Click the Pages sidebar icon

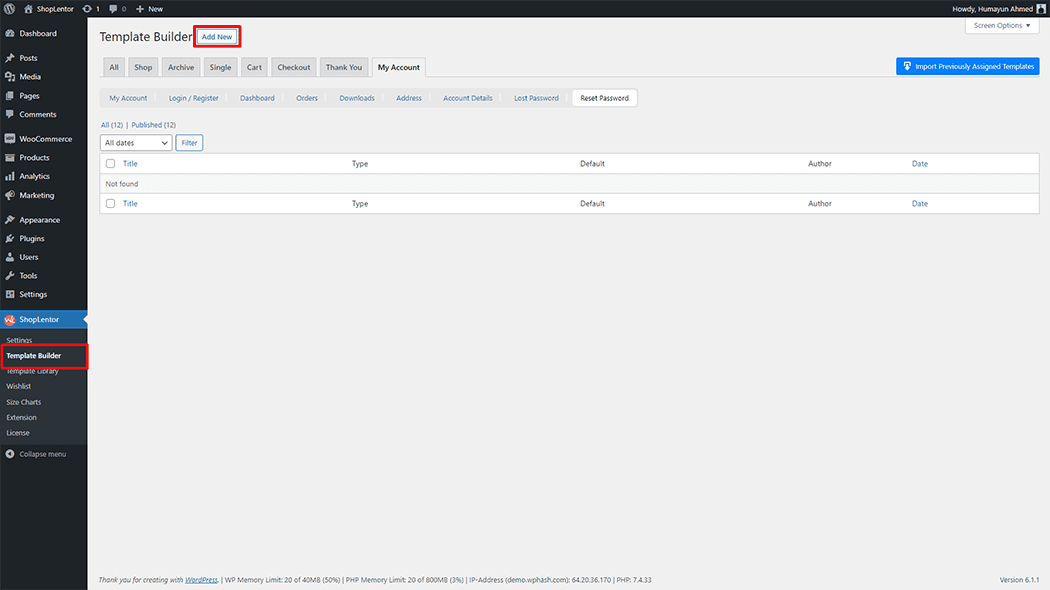point(10,96)
